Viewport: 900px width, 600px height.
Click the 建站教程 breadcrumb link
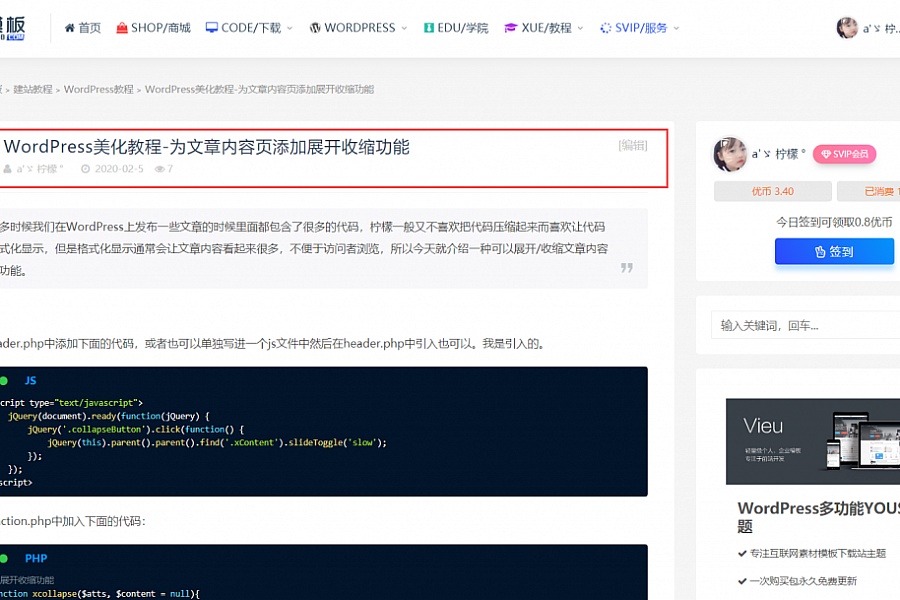click(33, 89)
